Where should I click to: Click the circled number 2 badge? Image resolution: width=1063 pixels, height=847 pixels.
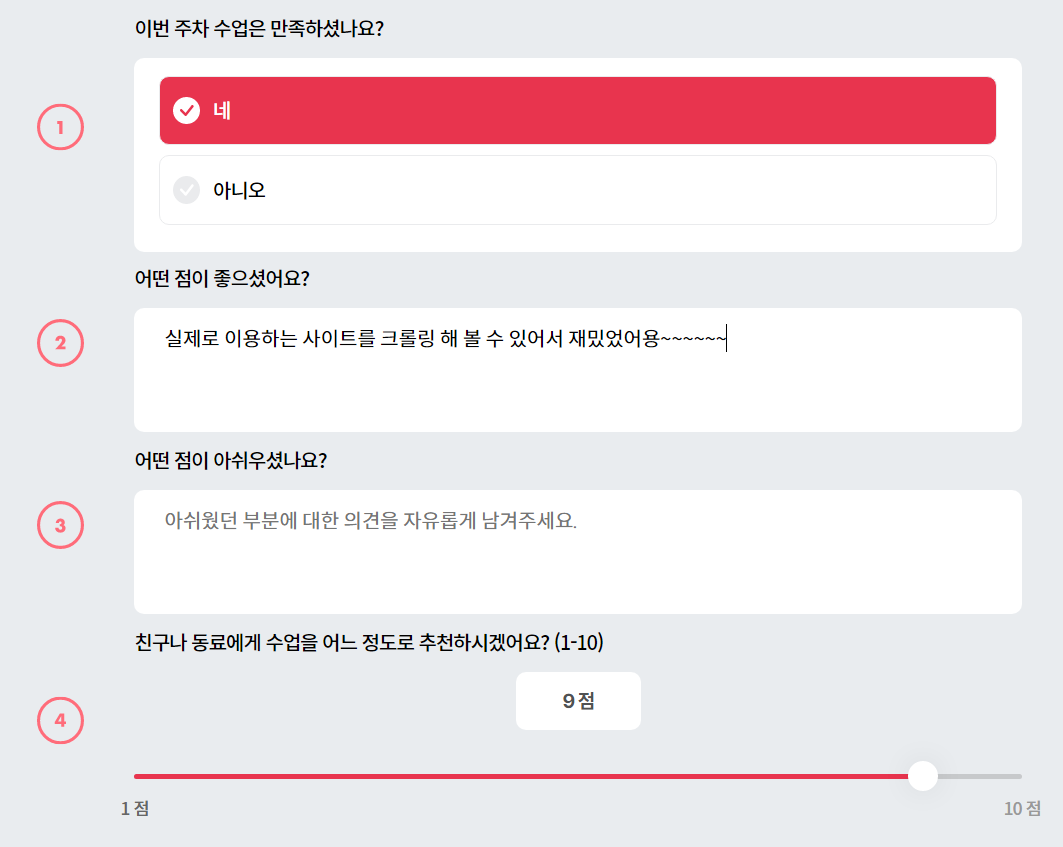60,343
